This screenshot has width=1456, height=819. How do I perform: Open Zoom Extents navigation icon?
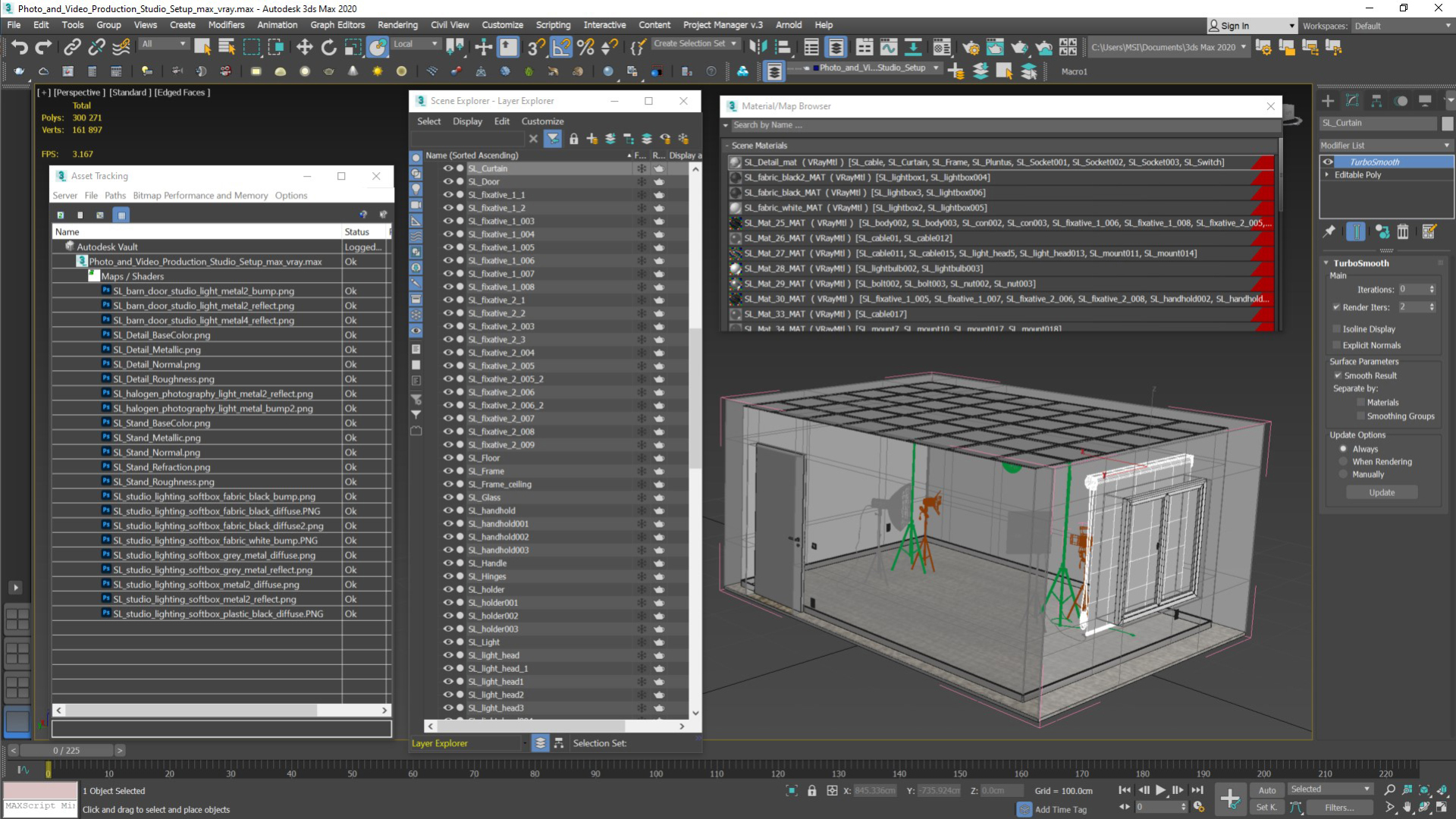coord(1424,790)
